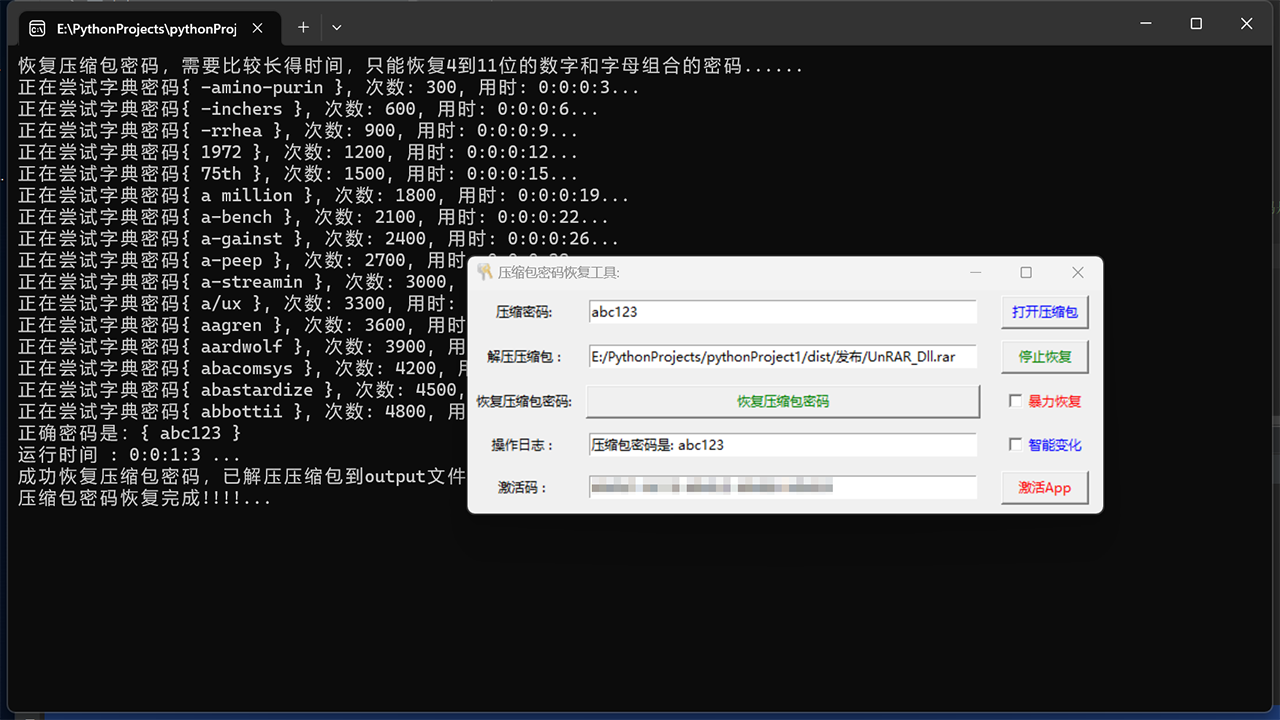Click the 停止恢复 button

coord(1045,357)
